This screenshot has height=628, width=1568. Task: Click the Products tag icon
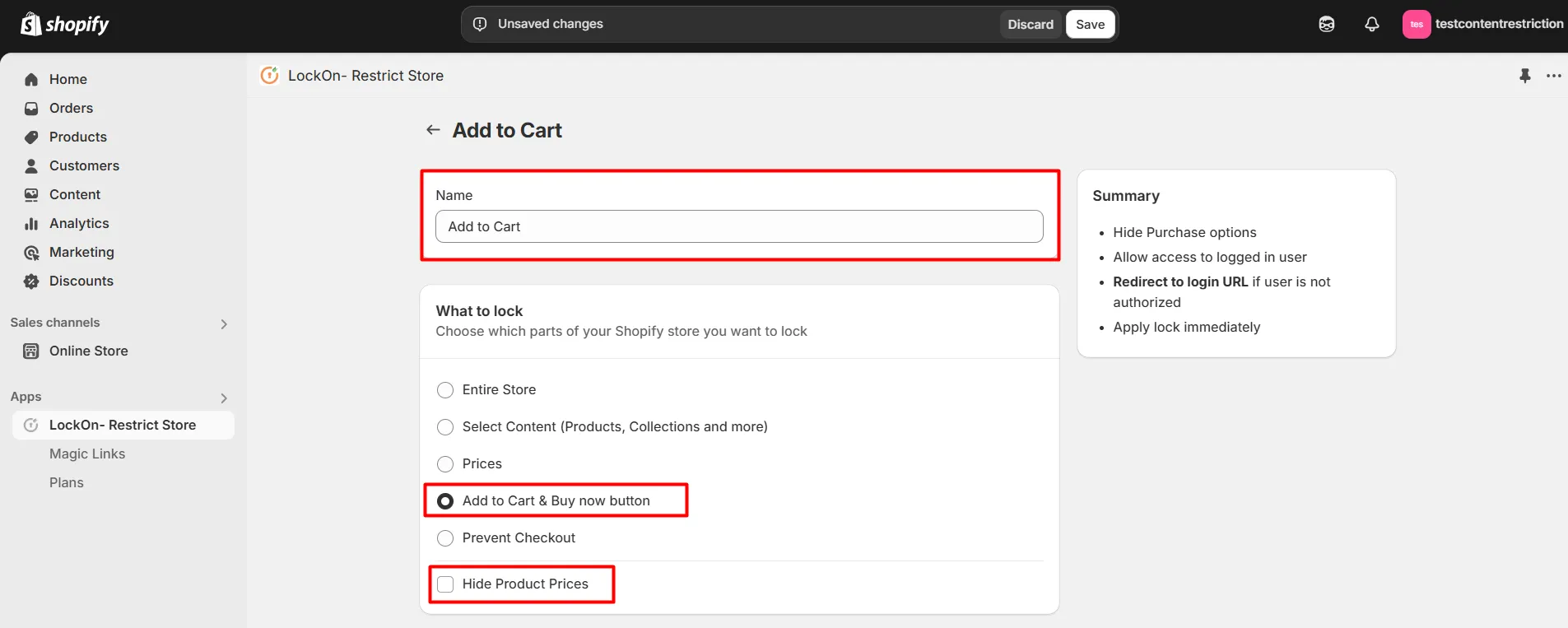[31, 137]
